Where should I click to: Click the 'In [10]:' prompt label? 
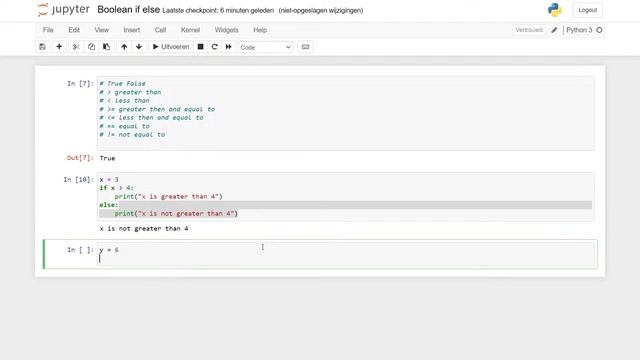(79, 180)
